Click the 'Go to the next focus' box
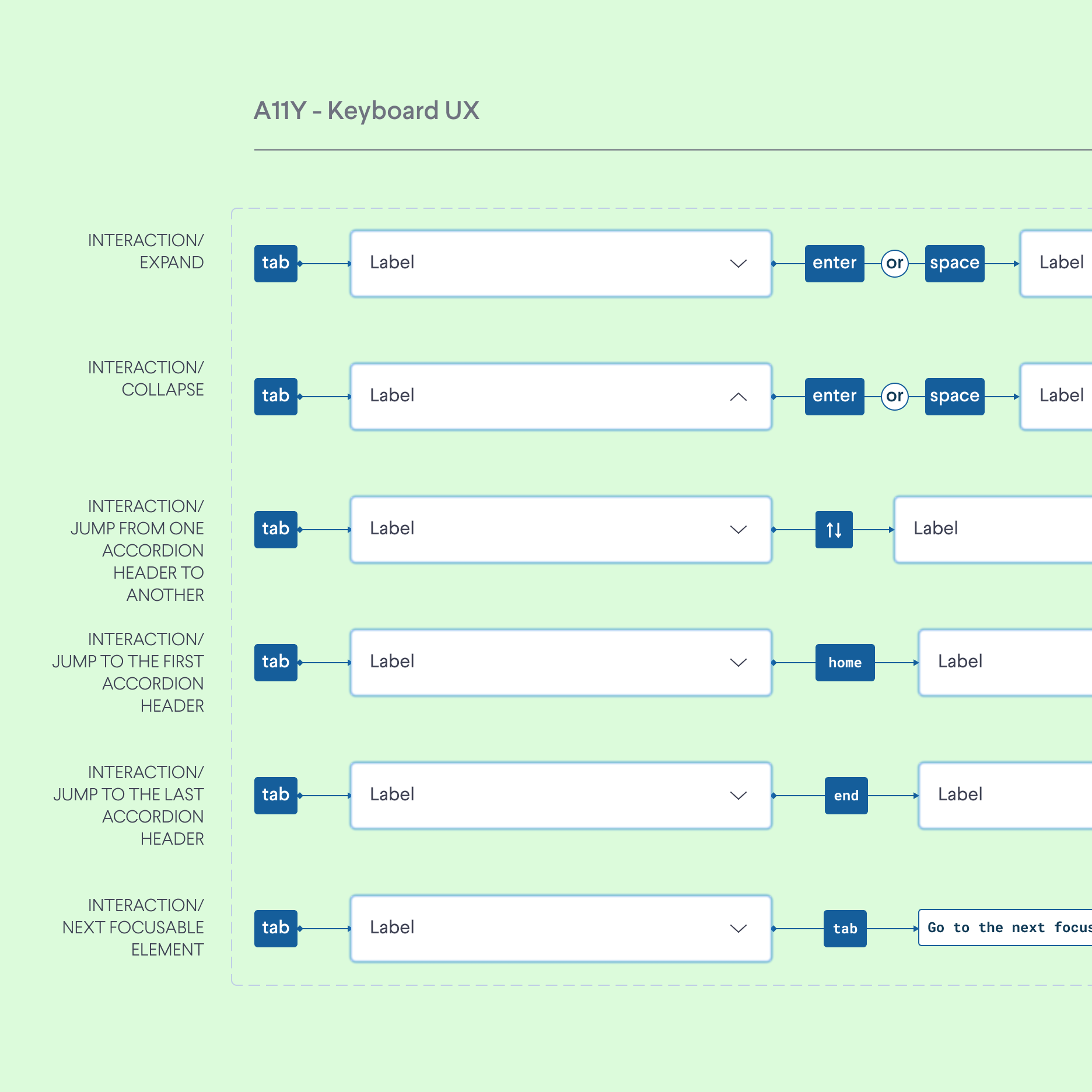Image resolution: width=1092 pixels, height=1092 pixels. (1006, 928)
